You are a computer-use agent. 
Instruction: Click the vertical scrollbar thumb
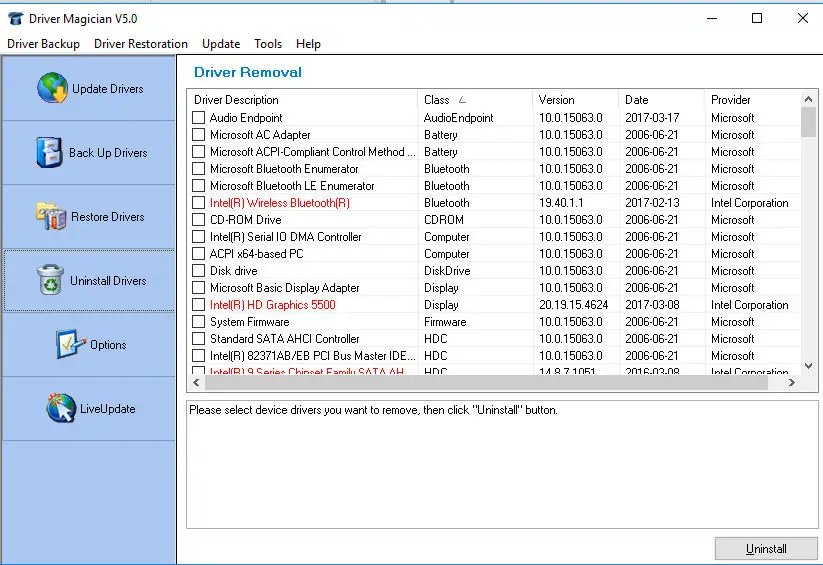pyautogui.click(x=808, y=122)
